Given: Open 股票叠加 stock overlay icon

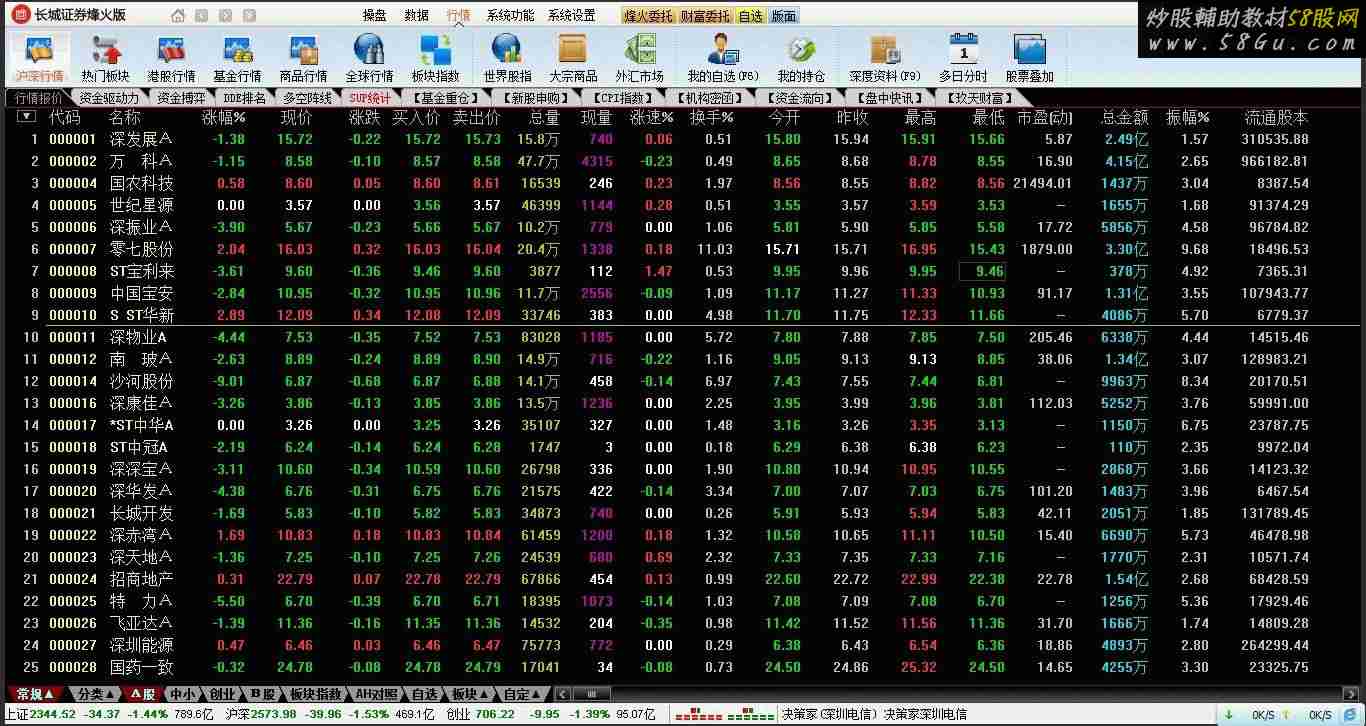Looking at the screenshot, I should (1029, 58).
